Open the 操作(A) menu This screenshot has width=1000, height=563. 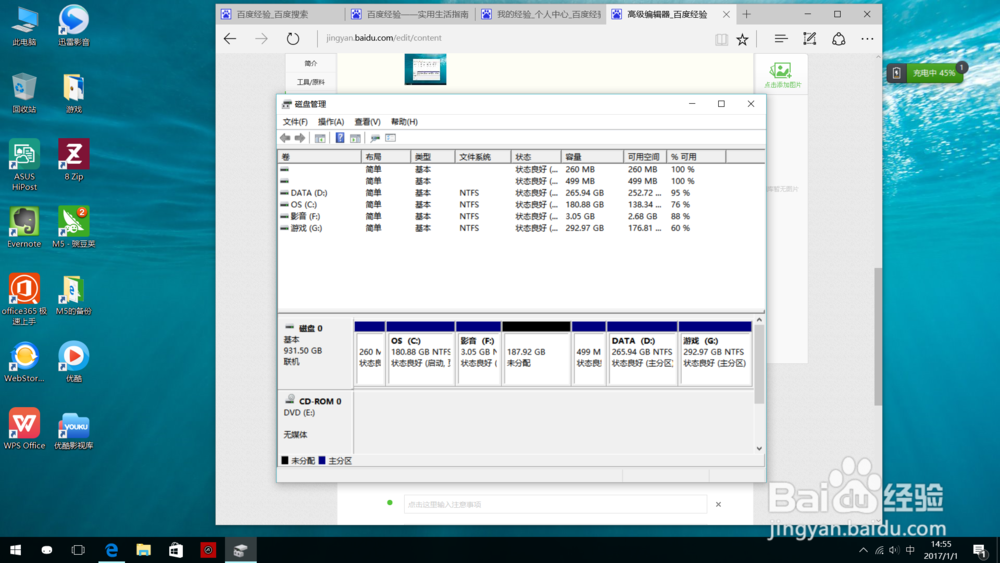click(331, 122)
